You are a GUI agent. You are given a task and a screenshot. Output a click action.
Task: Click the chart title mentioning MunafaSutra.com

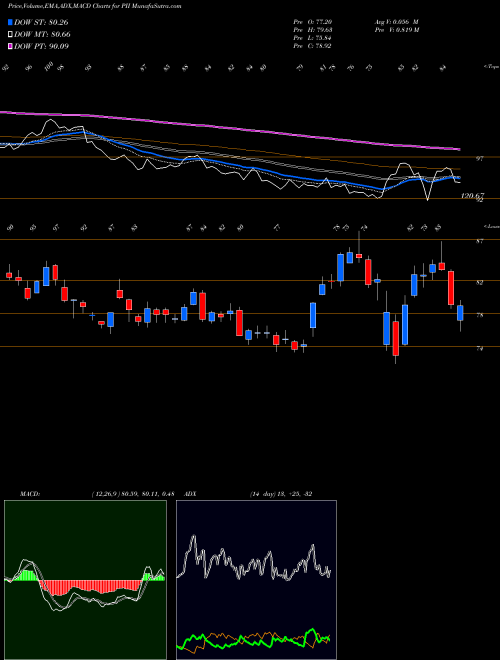coord(95,7)
